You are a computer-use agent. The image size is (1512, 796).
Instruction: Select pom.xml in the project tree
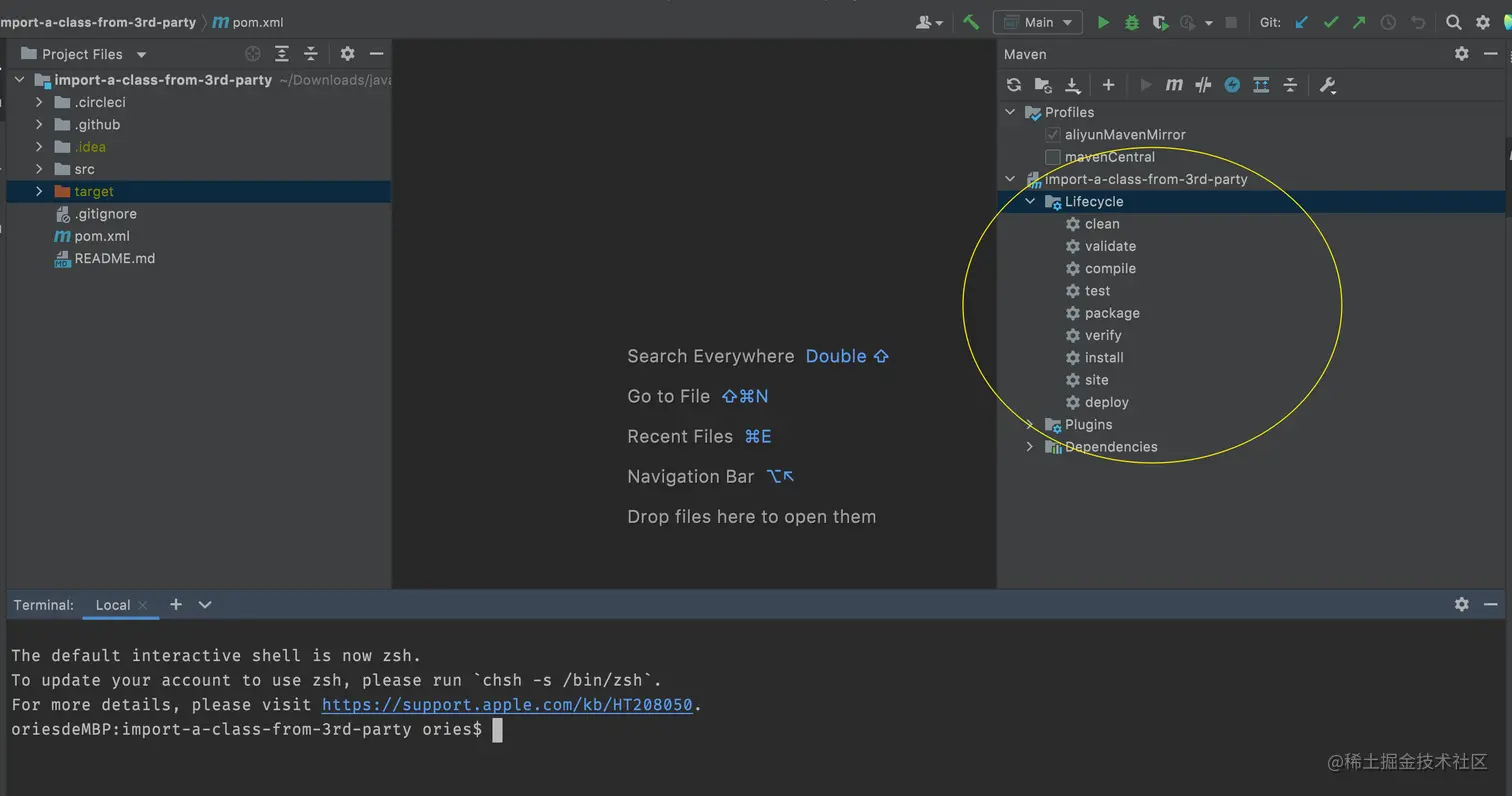(x=92, y=236)
